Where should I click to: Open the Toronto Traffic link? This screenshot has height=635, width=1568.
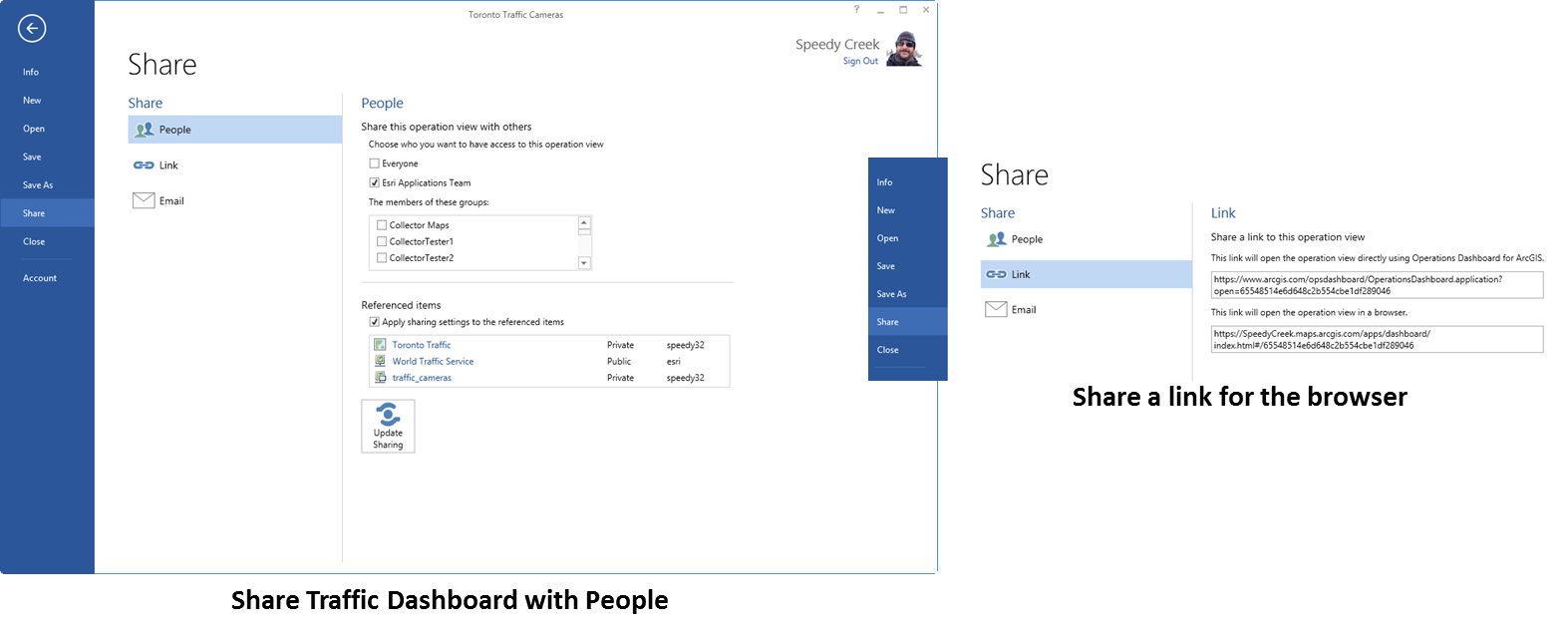coord(422,345)
